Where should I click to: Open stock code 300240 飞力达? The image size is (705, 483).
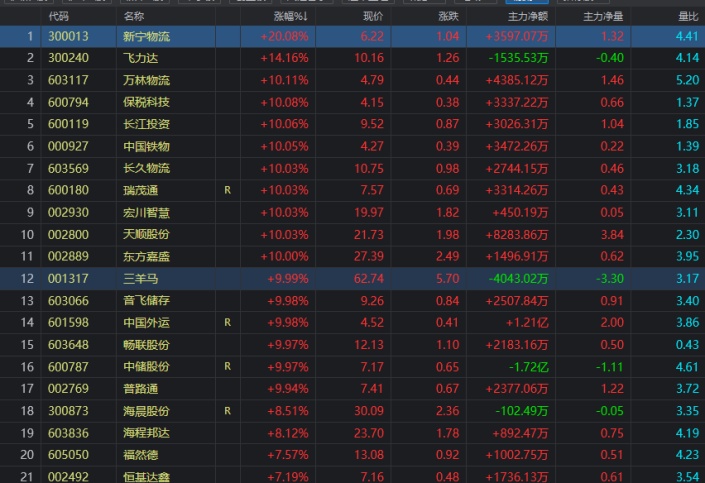(x=67, y=58)
